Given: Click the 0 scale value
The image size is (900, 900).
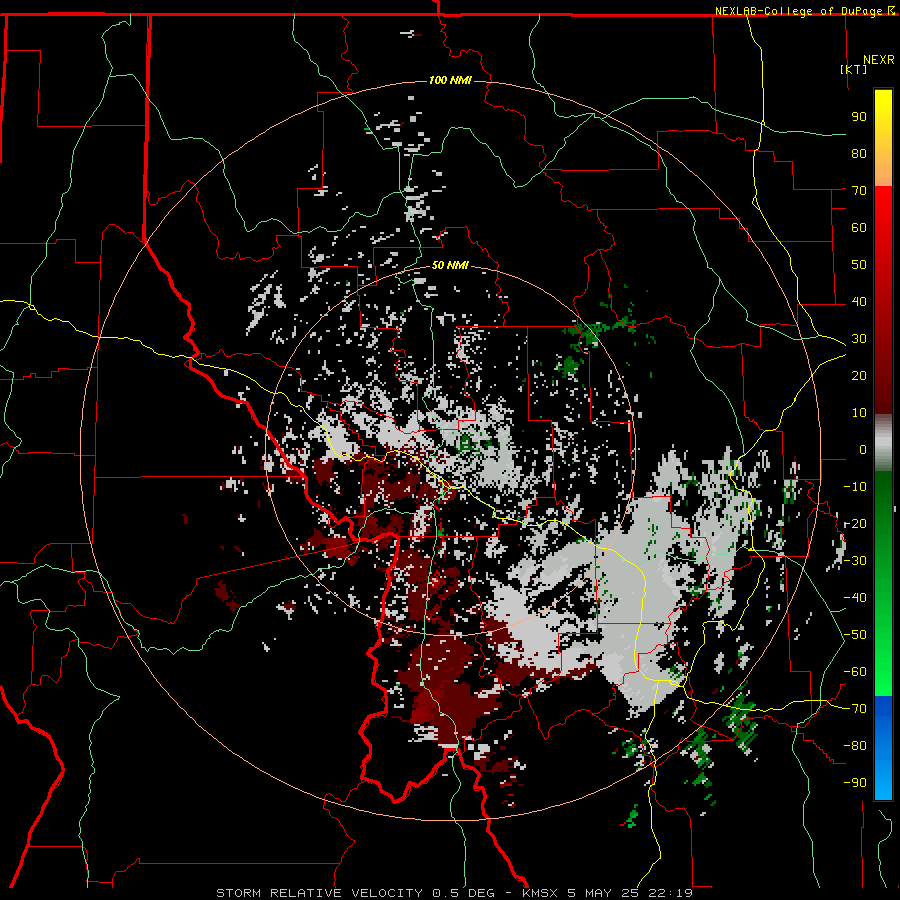Looking at the screenshot, I should (x=863, y=449).
